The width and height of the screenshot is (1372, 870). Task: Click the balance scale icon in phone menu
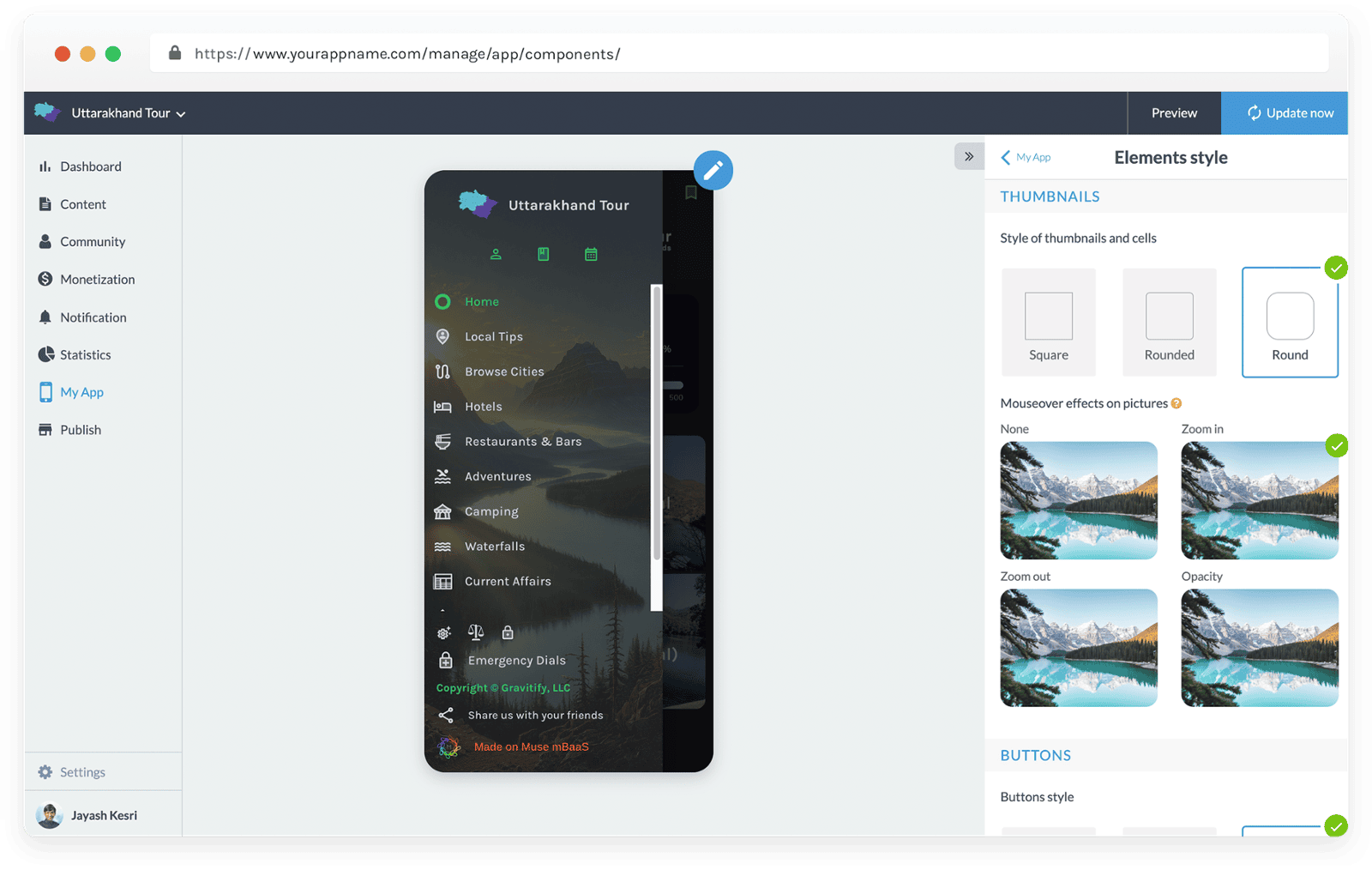[x=476, y=632]
